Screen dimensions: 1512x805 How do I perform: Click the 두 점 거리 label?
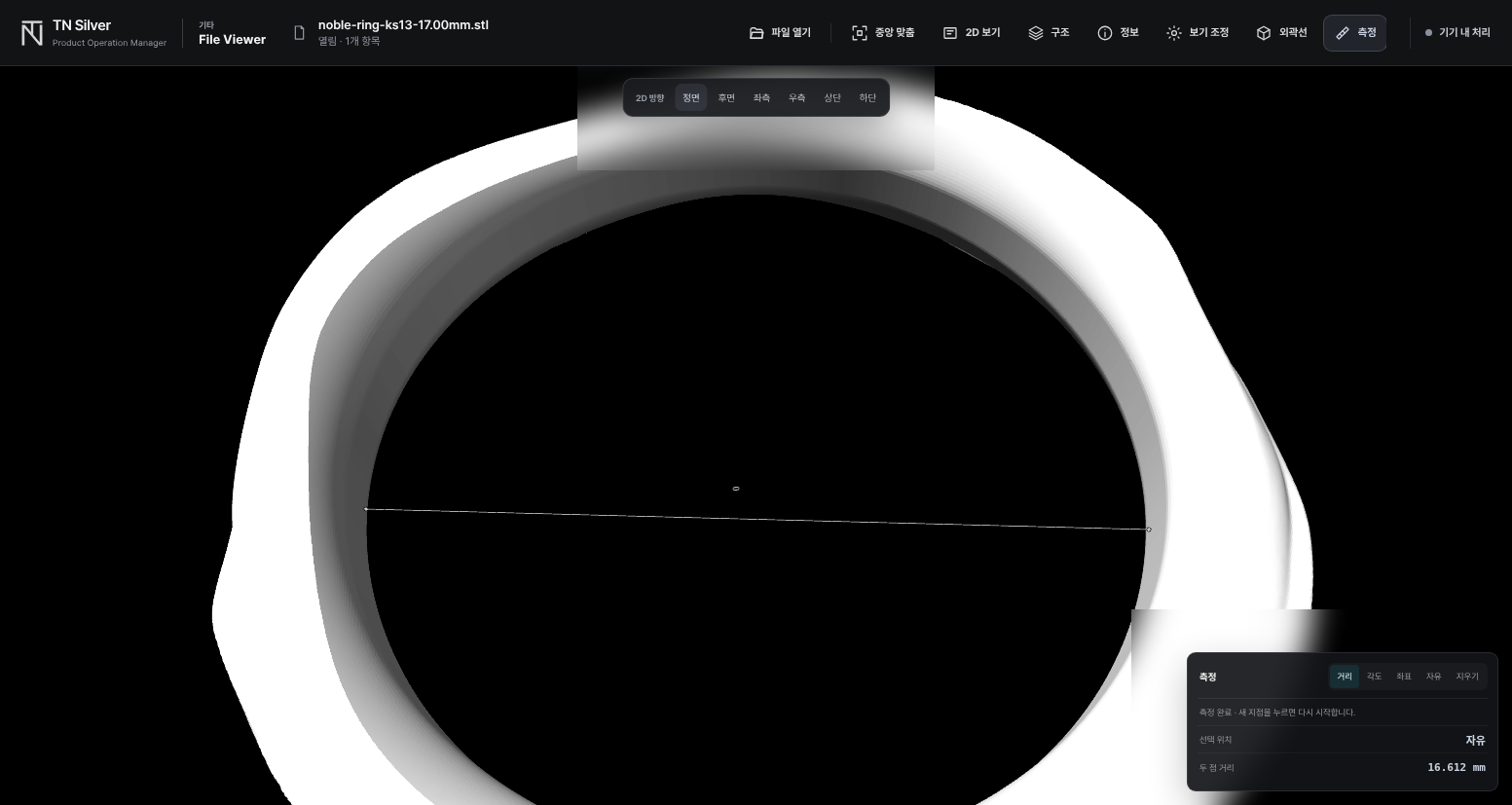pyautogui.click(x=1216, y=768)
